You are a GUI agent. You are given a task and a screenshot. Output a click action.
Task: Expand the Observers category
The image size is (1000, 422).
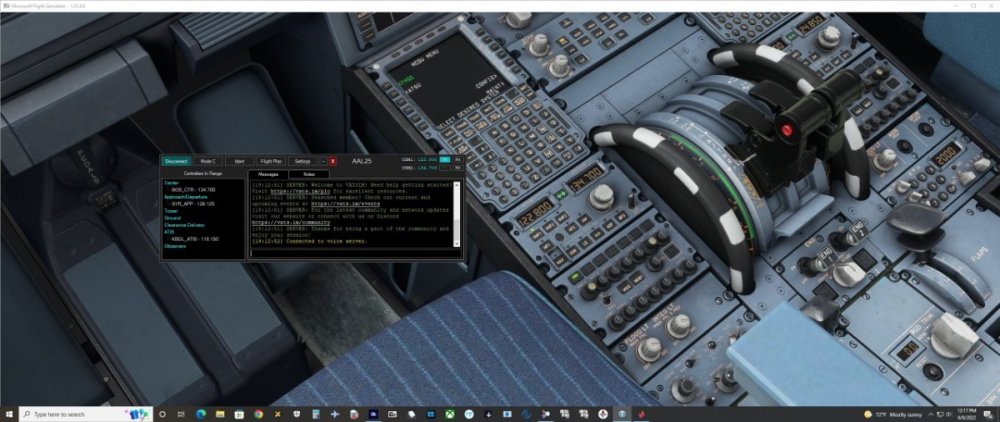[175, 246]
